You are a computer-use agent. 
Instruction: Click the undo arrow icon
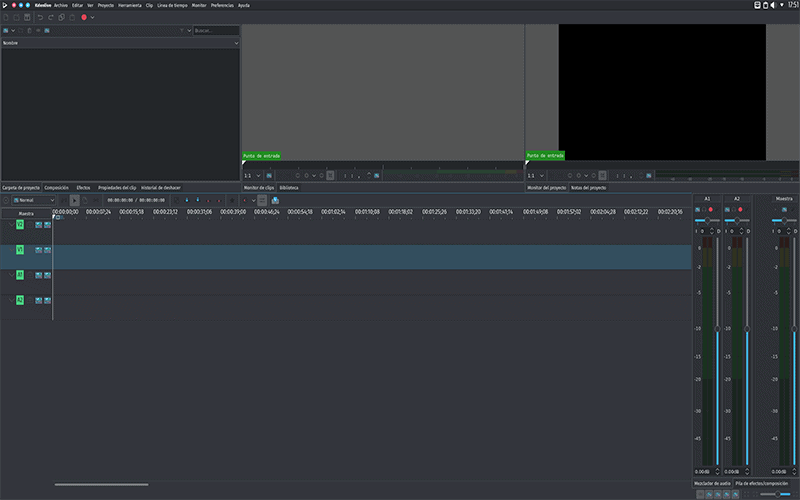point(39,17)
